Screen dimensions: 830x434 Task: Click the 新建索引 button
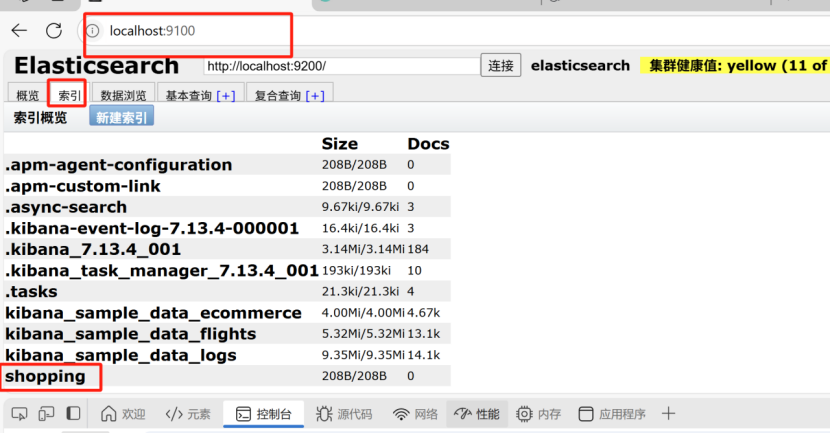122,117
